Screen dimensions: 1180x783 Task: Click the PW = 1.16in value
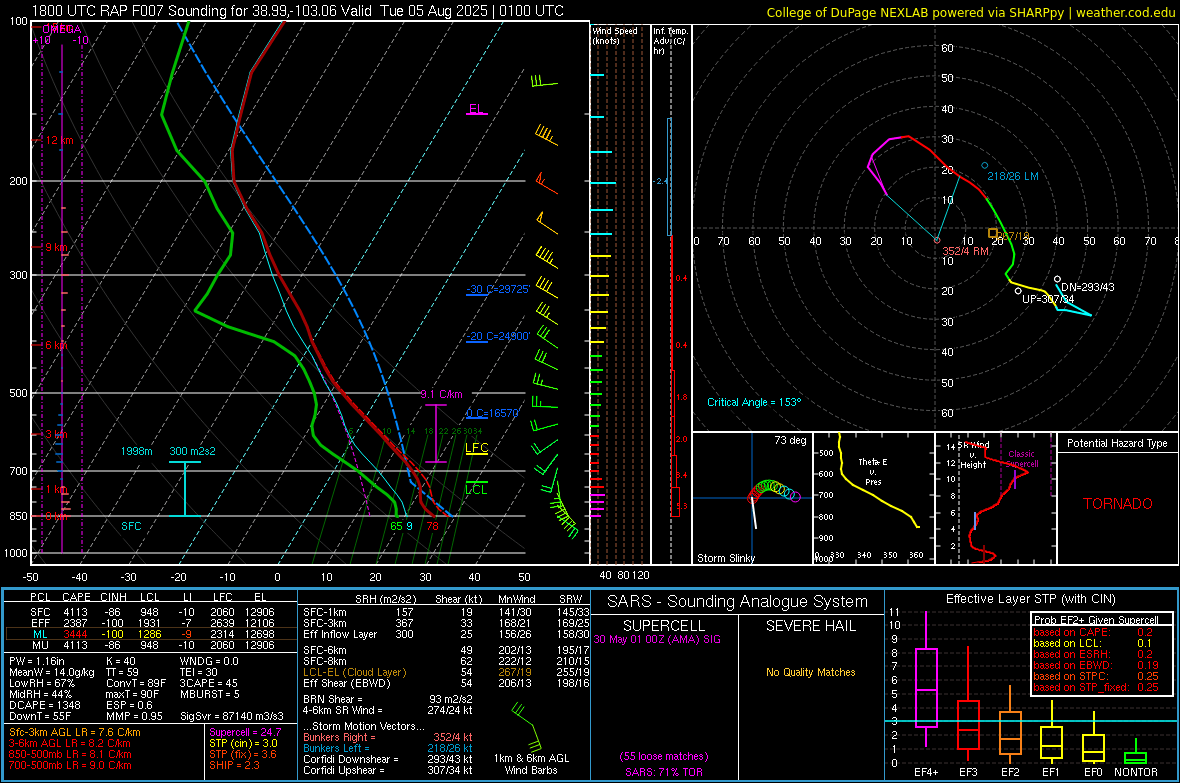pyautogui.click(x=37, y=661)
